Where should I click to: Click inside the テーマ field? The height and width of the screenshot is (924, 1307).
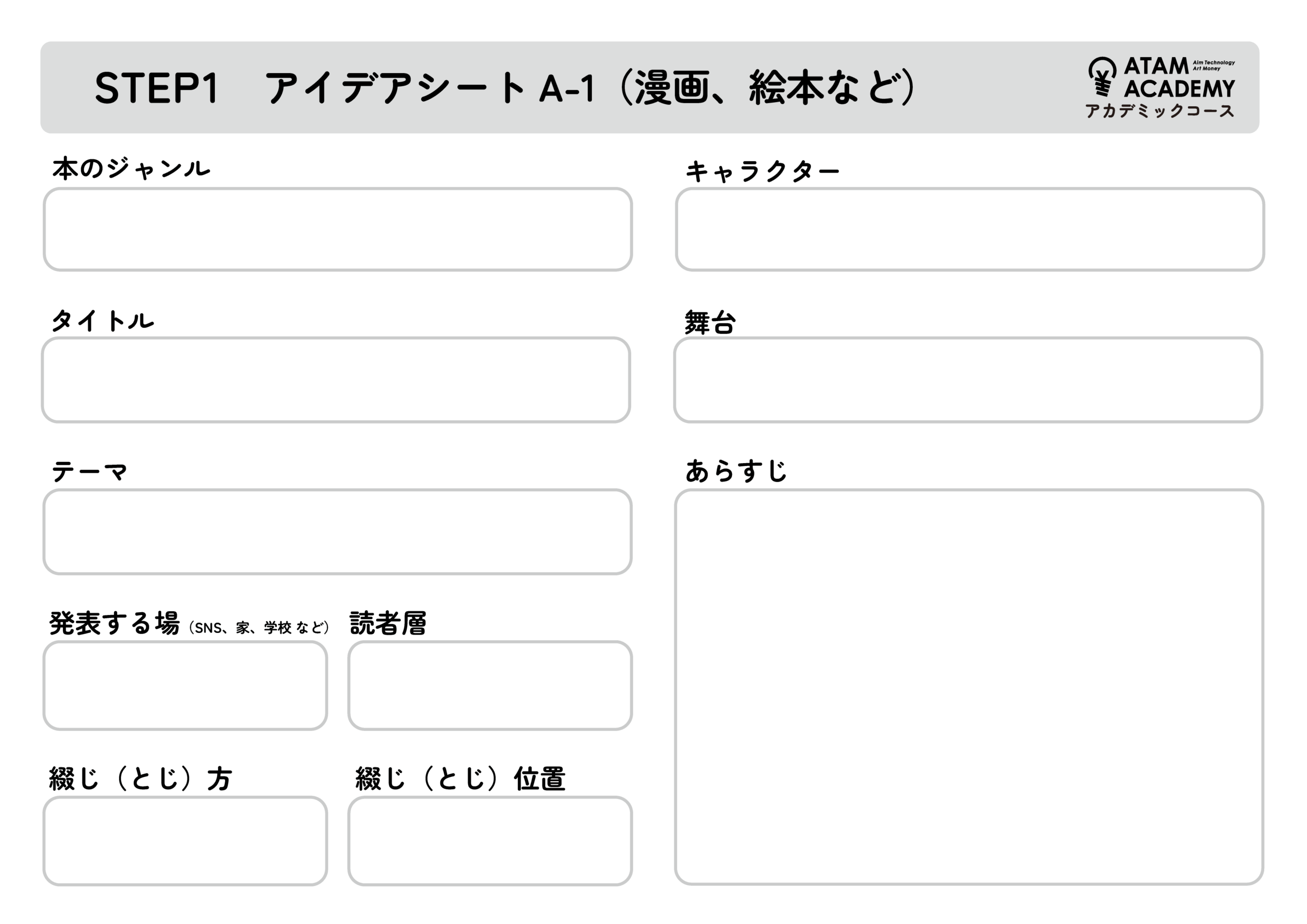point(337,532)
